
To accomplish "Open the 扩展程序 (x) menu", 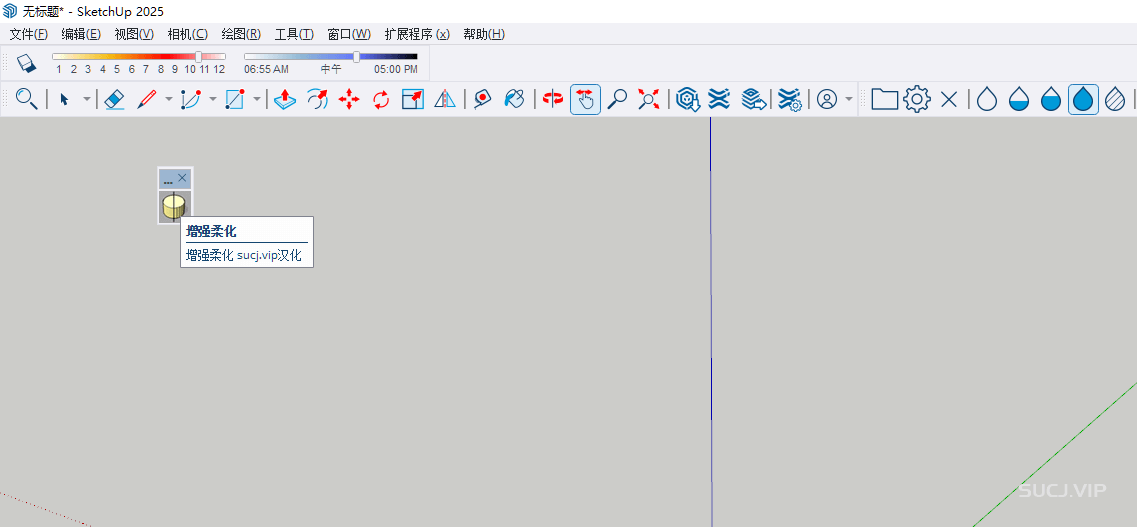I will click(x=417, y=34).
